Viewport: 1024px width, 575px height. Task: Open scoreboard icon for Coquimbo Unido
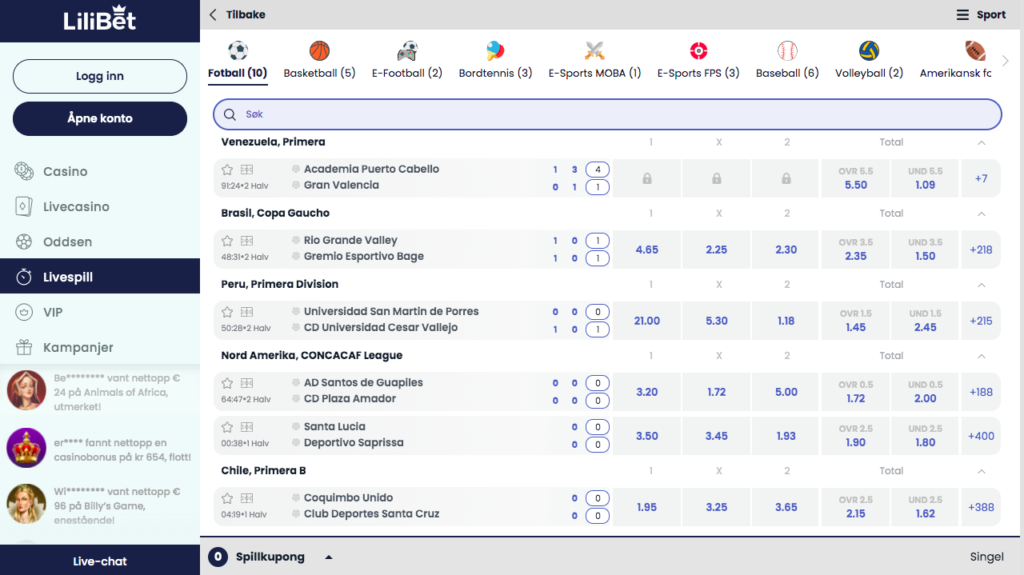247,499
